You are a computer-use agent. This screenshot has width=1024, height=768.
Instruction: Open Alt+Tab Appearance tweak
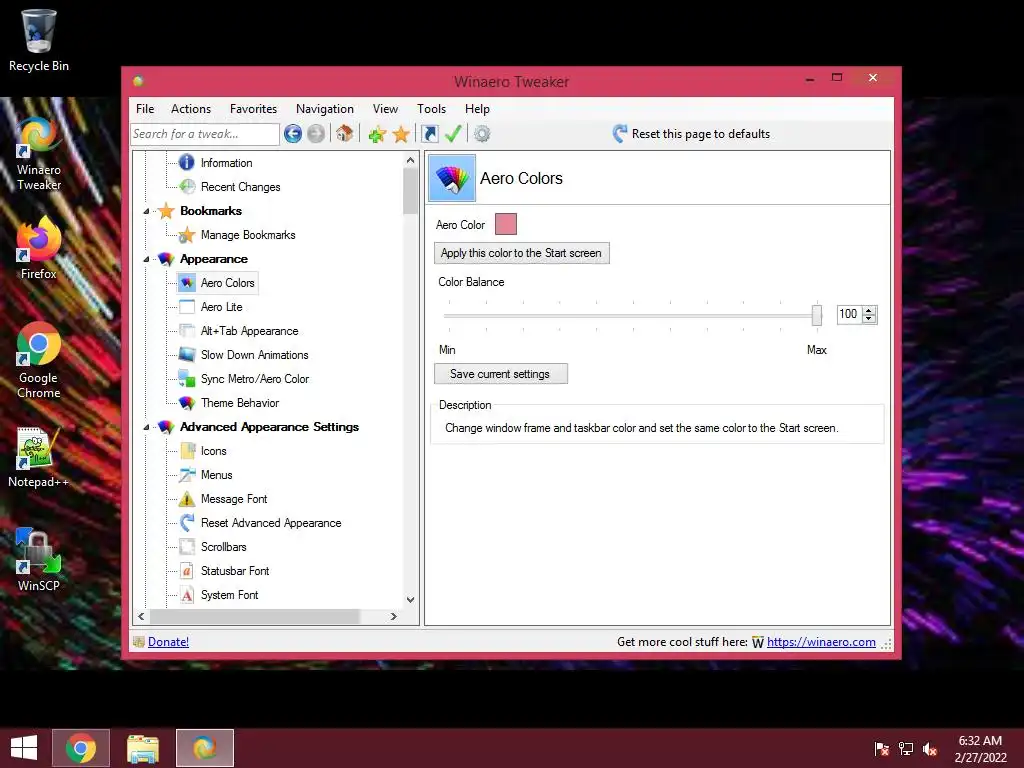249,331
